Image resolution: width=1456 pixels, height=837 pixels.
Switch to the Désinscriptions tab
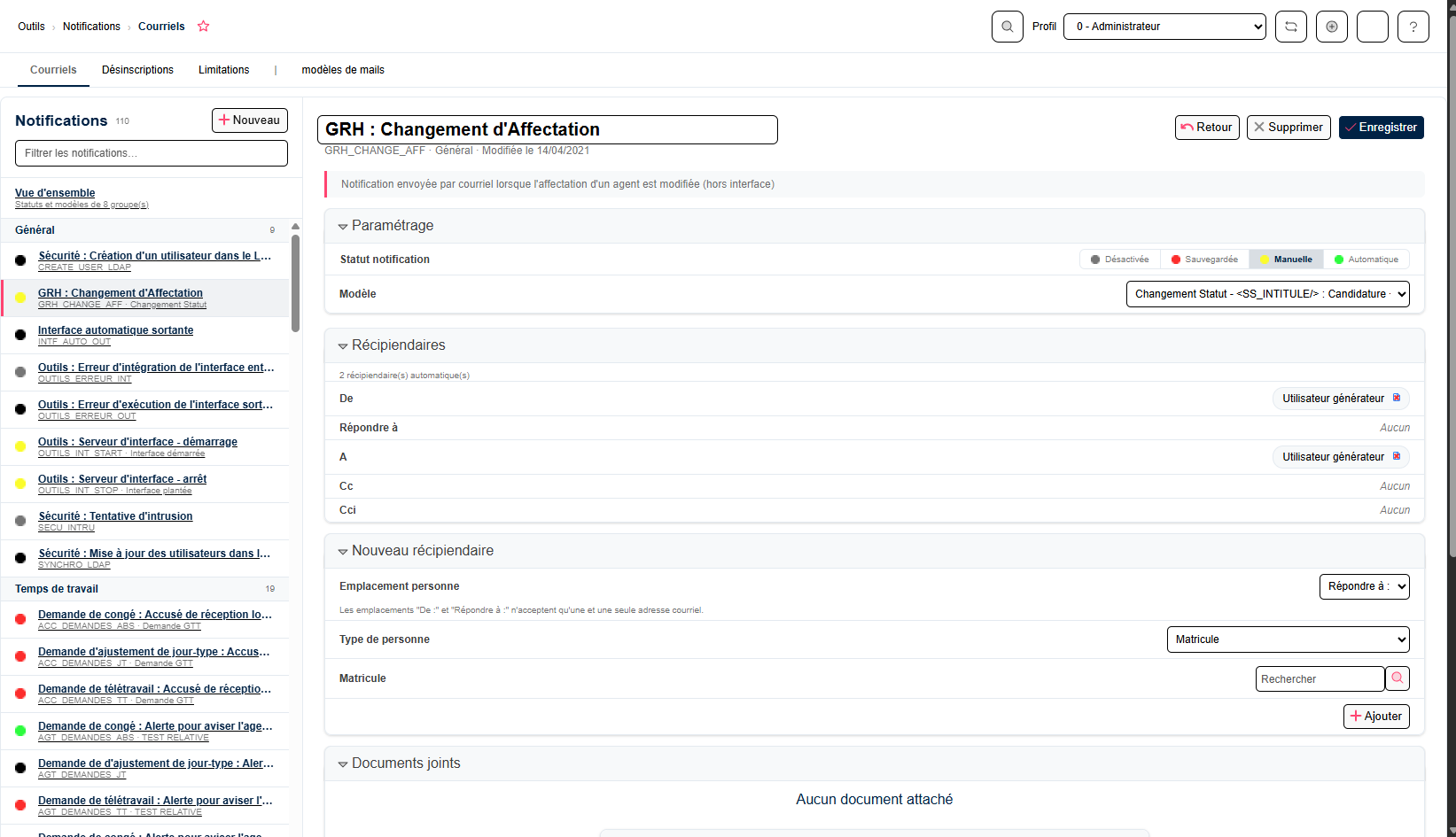[137, 70]
